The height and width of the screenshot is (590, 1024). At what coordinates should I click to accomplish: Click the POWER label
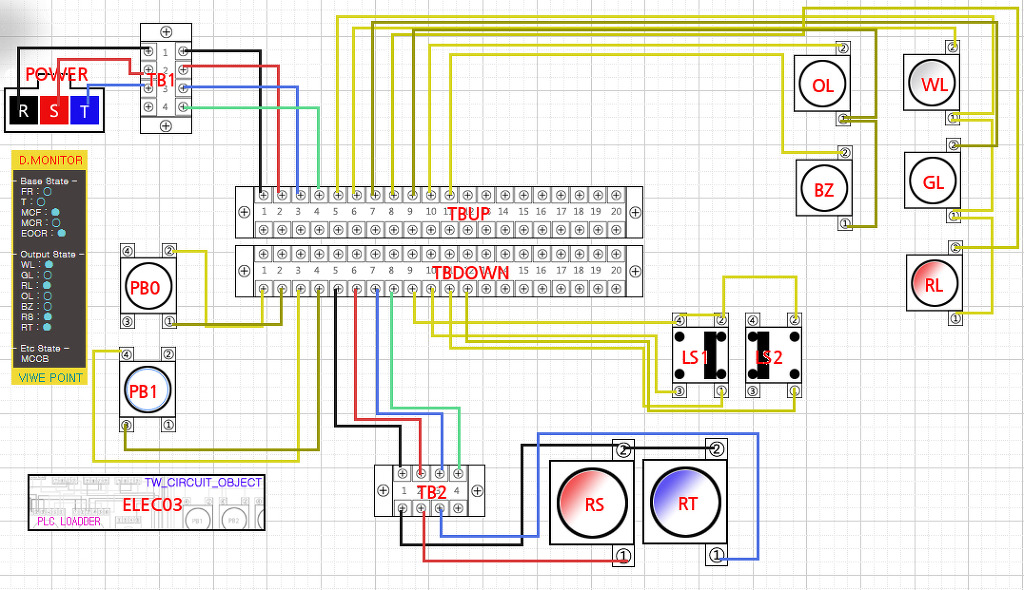click(57, 74)
